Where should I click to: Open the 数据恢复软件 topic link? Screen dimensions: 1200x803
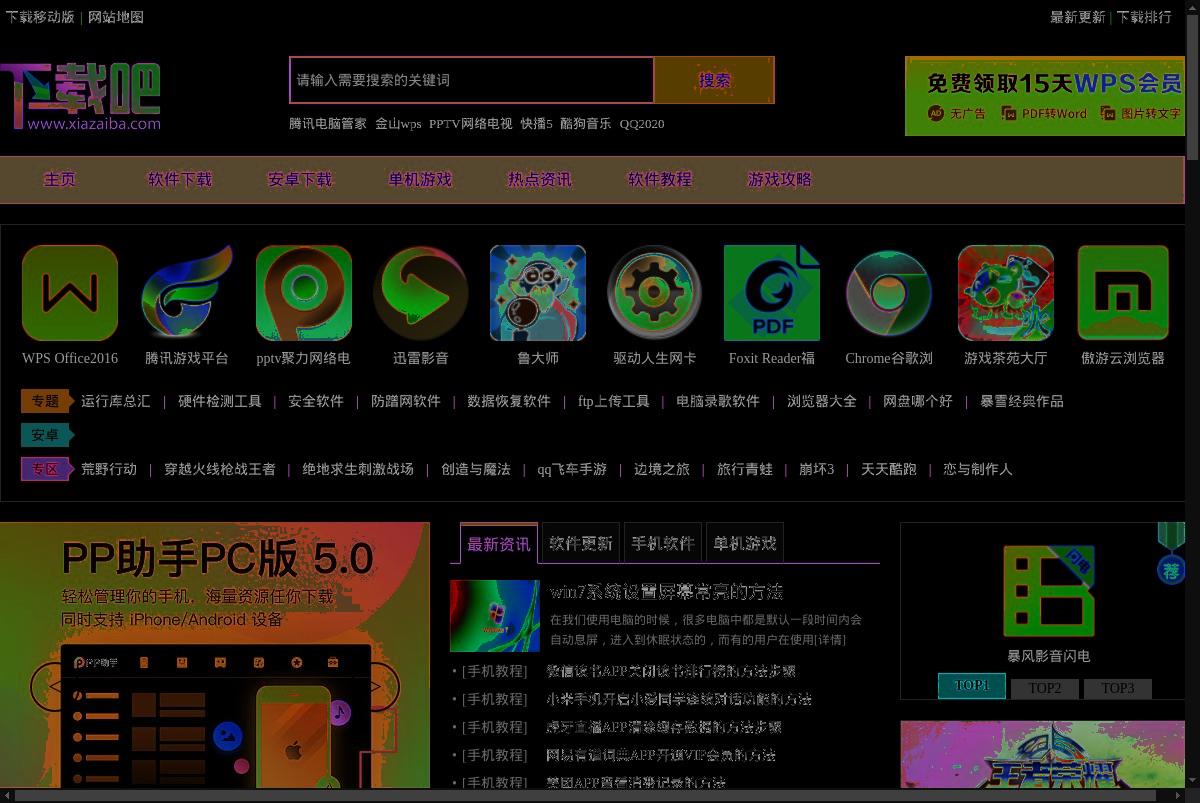[509, 401]
